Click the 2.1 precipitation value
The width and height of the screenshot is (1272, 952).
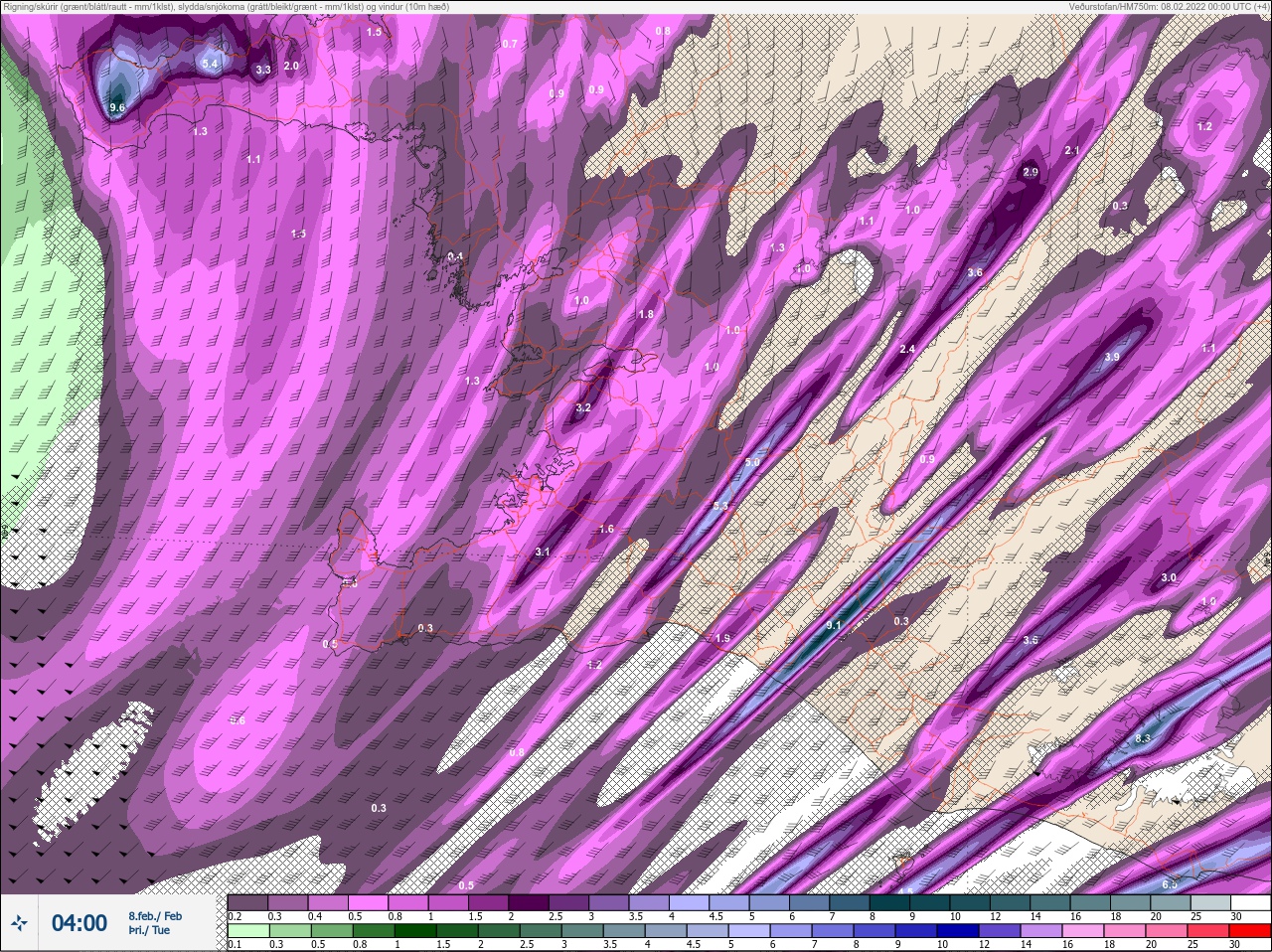[1072, 150]
